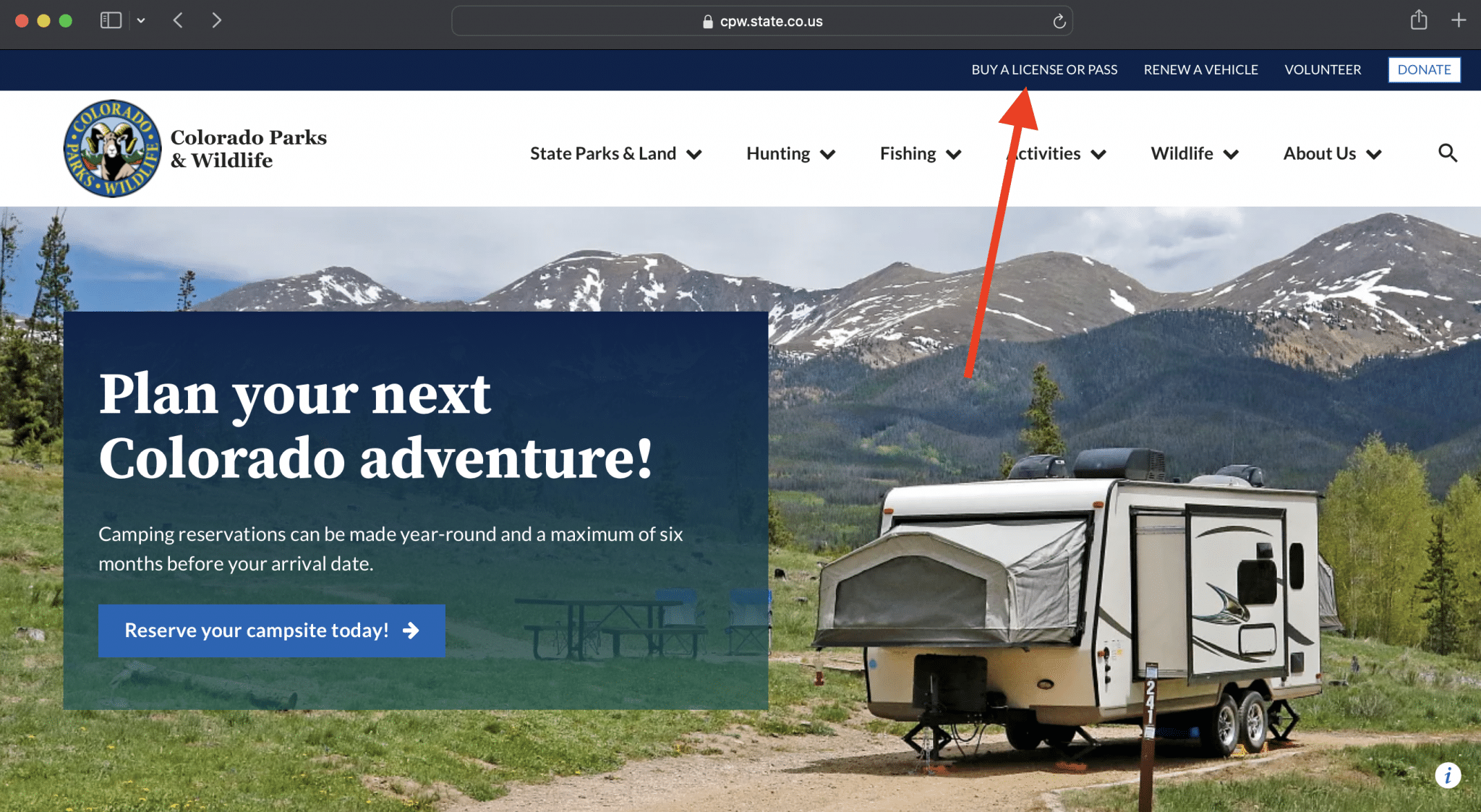Expand the State Parks & Land menu

click(616, 153)
